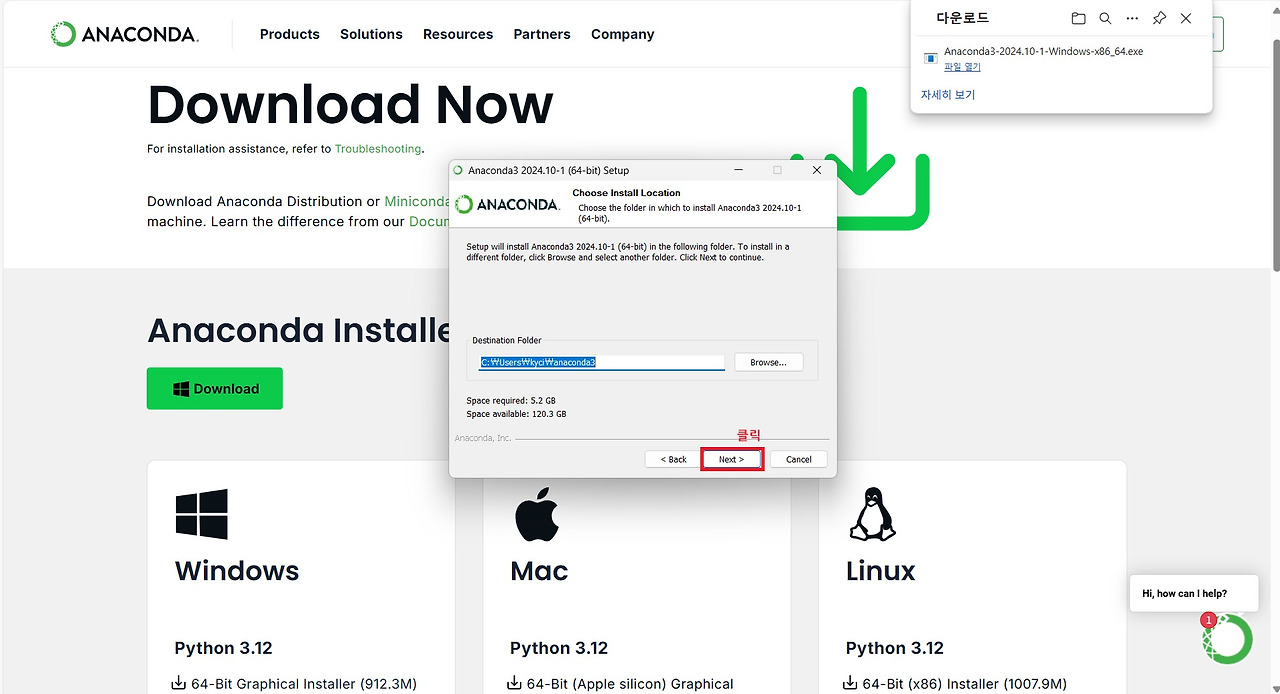Click the Destination Folder path field
The height and width of the screenshot is (694, 1280).
[x=602, y=362]
